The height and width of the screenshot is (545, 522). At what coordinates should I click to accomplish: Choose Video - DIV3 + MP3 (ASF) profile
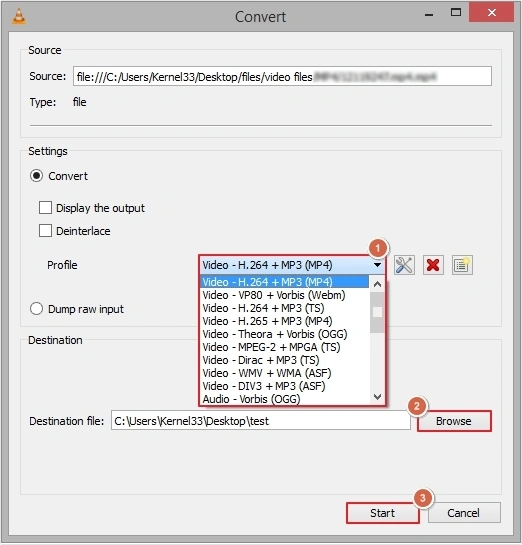(284, 386)
